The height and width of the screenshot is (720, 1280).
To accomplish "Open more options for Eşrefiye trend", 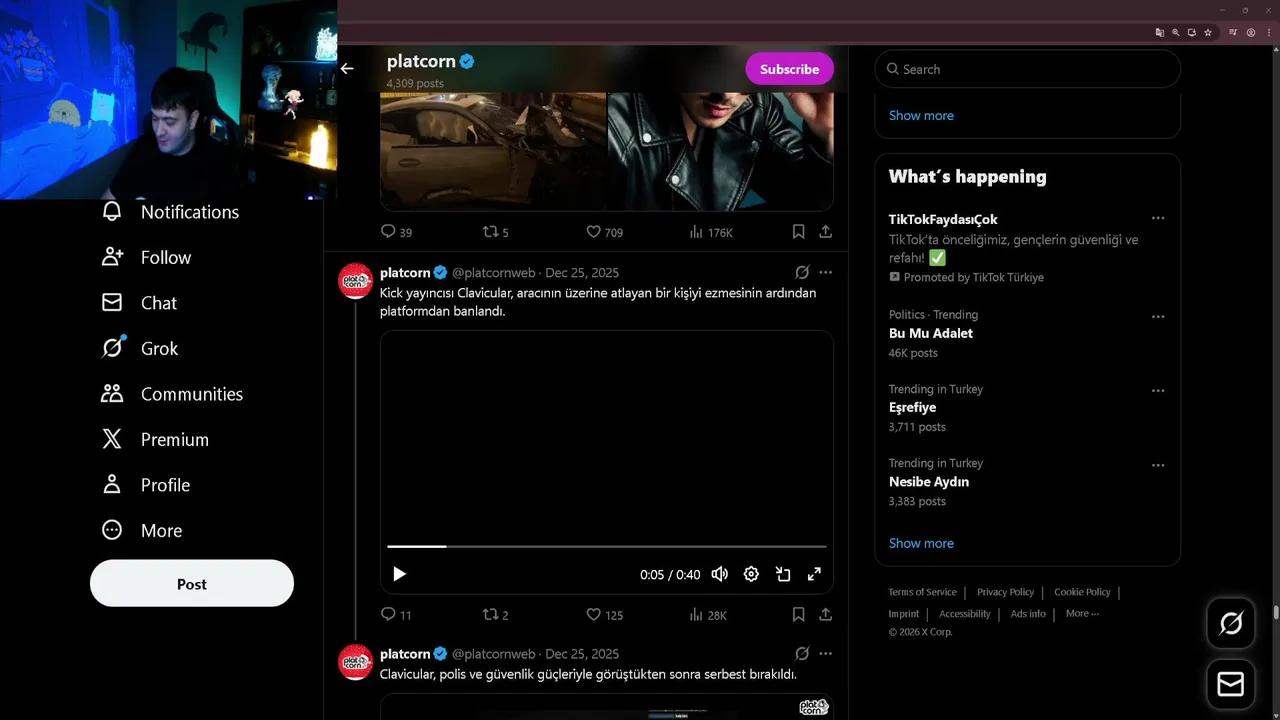I will (x=1158, y=390).
